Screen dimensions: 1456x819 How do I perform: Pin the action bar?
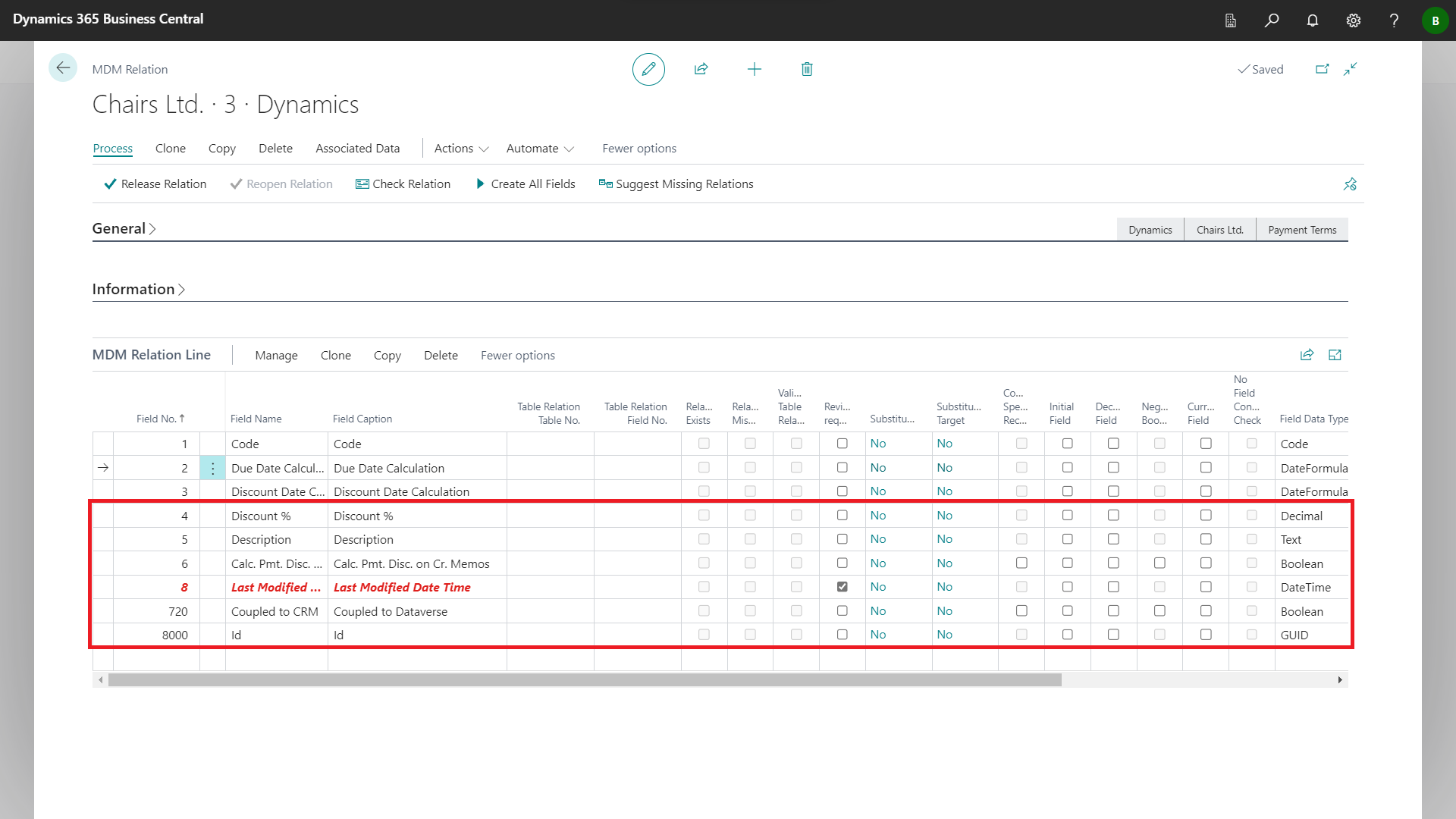pyautogui.click(x=1350, y=184)
